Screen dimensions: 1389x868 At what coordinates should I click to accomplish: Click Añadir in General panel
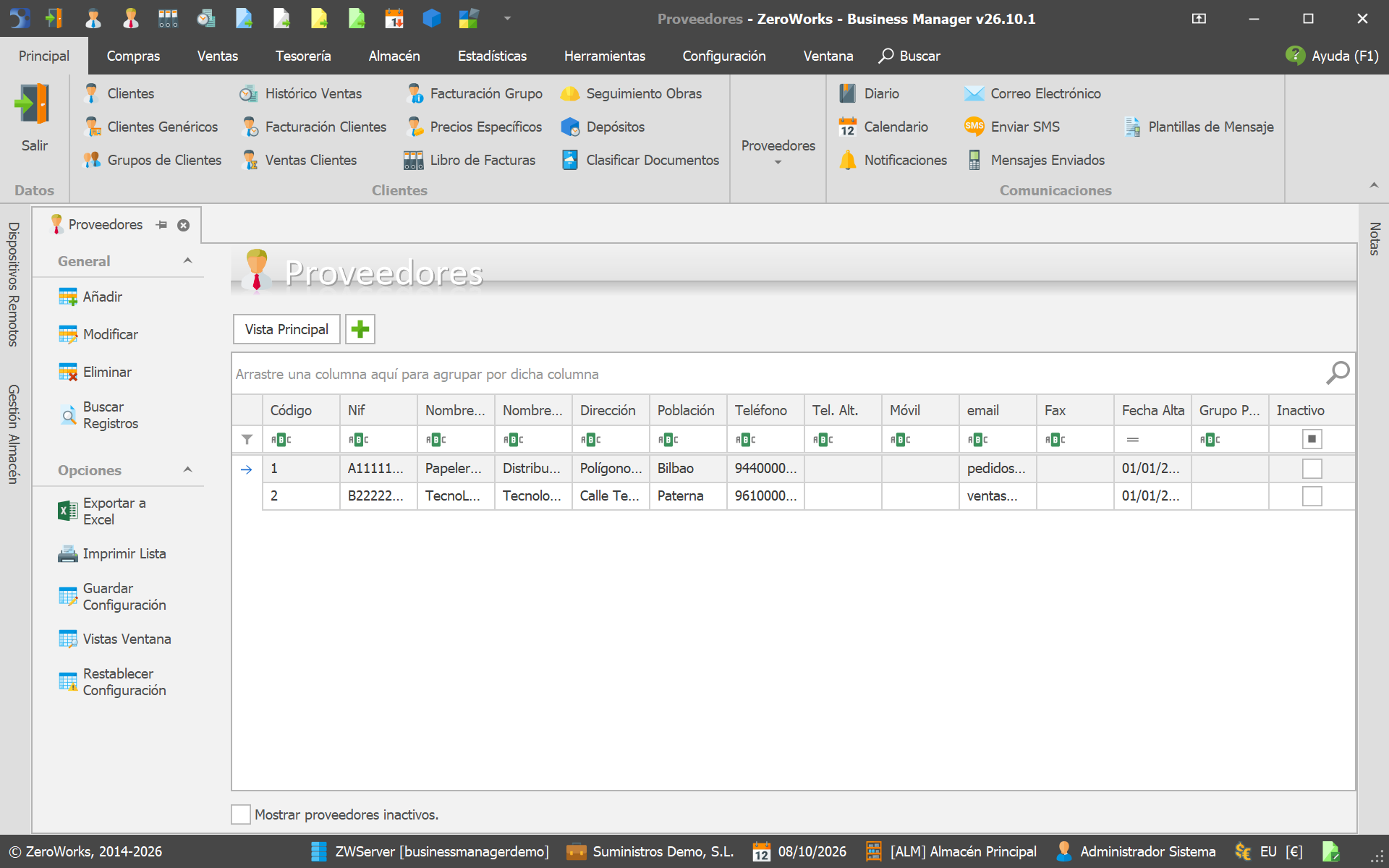[90, 297]
